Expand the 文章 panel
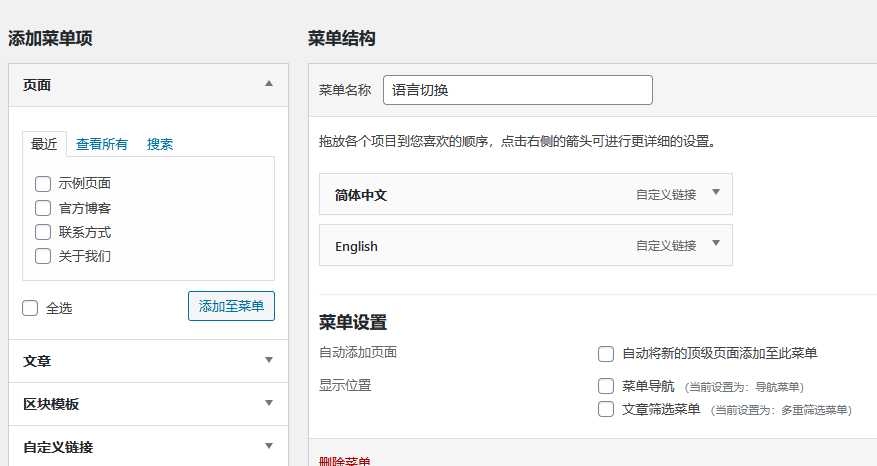Viewport: 877px width, 466px height. coord(269,360)
